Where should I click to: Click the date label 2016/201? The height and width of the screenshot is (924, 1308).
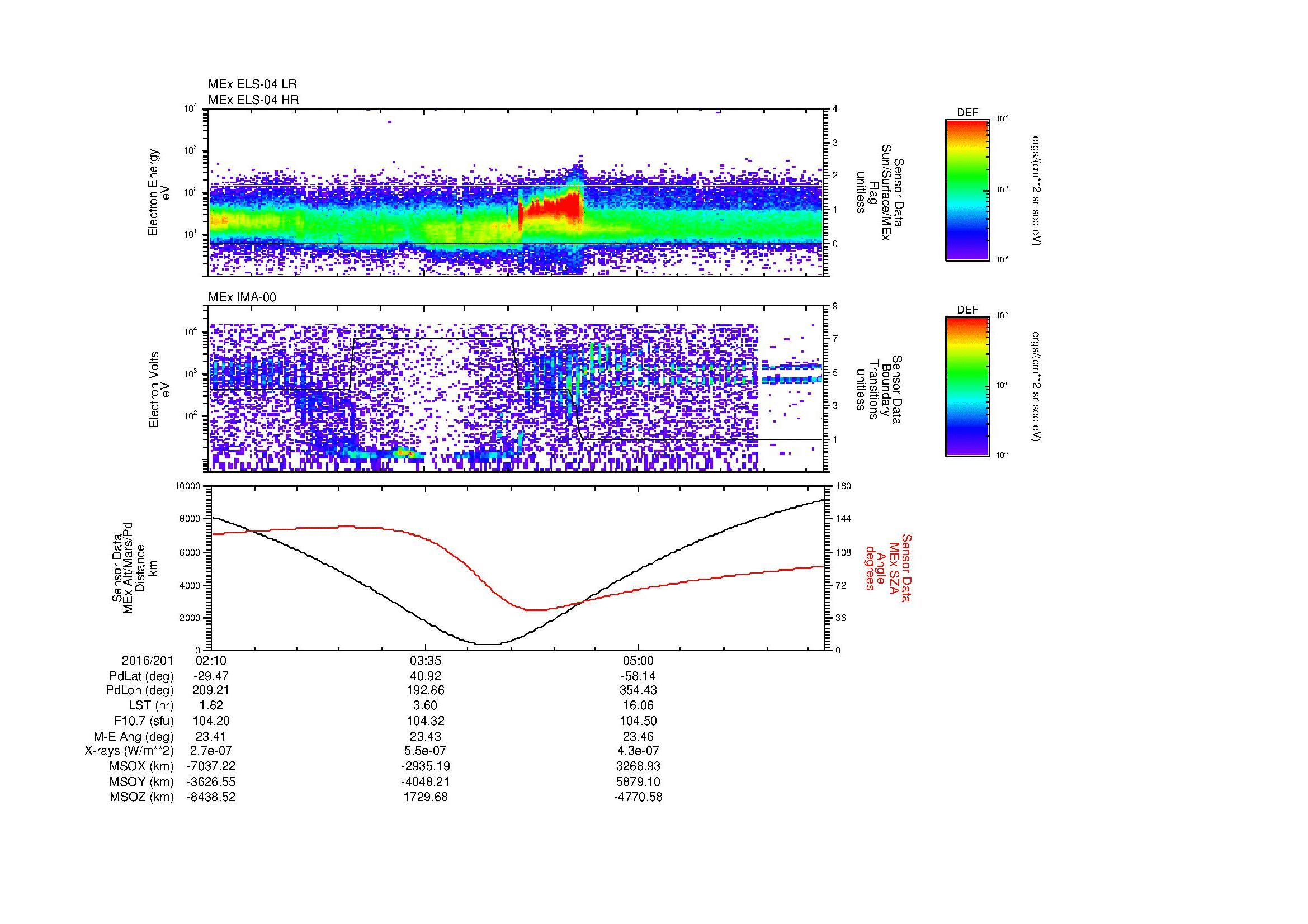click(x=148, y=660)
